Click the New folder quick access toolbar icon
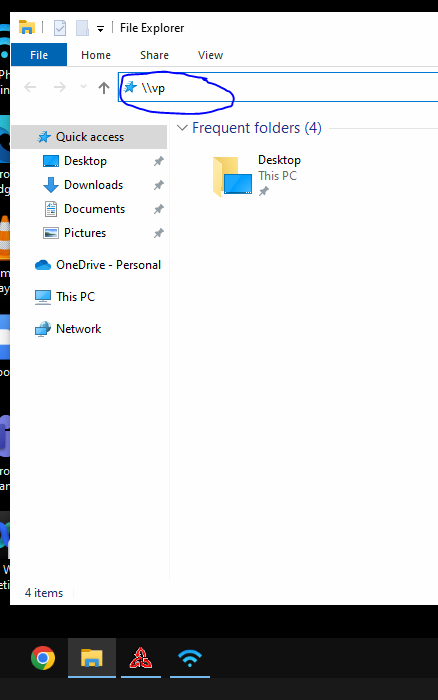Image resolution: width=438 pixels, height=700 pixels. tap(82, 28)
